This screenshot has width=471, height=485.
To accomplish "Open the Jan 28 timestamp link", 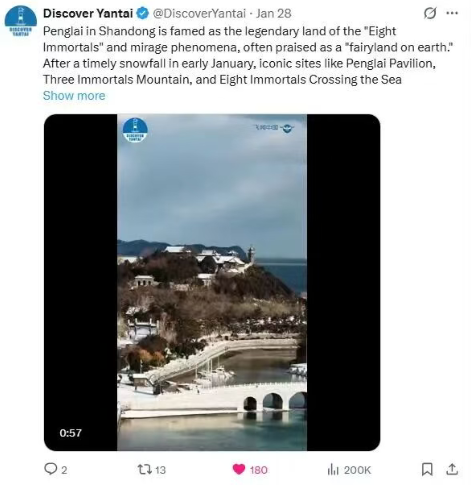I will click(273, 14).
